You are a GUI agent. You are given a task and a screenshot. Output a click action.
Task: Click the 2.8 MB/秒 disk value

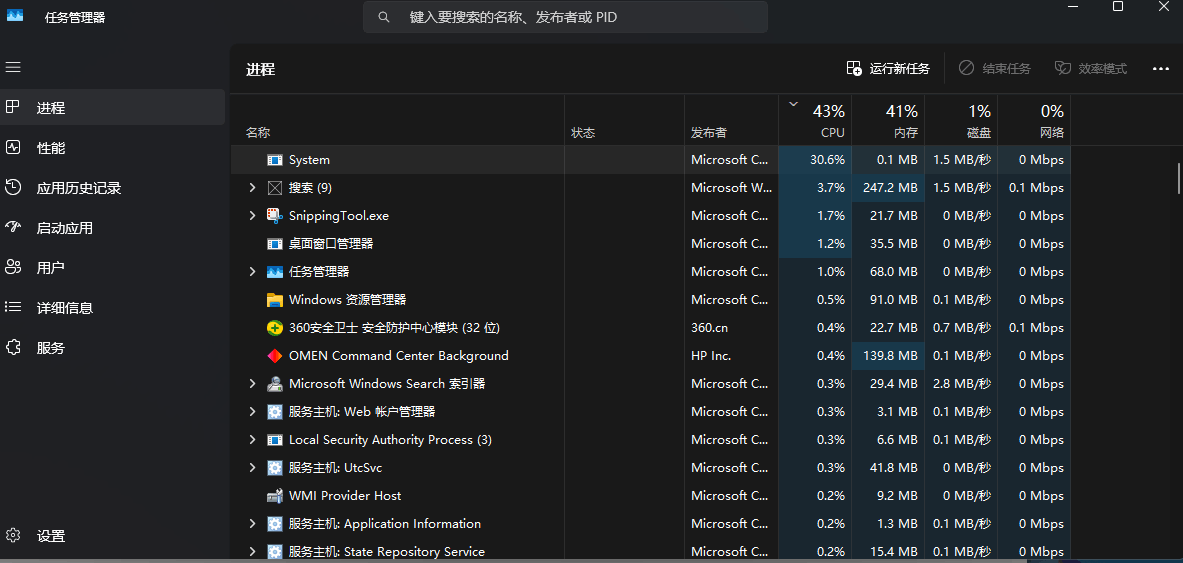click(962, 383)
